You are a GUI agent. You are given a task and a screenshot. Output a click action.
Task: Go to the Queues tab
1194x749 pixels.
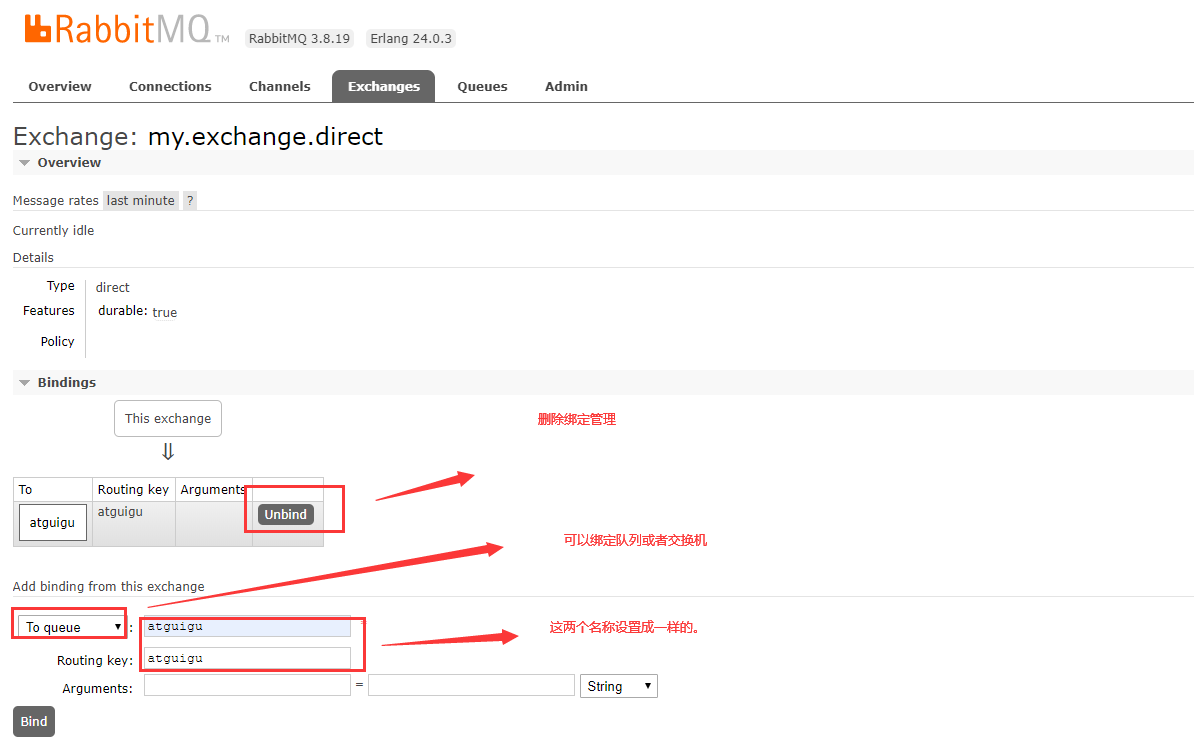click(x=482, y=87)
